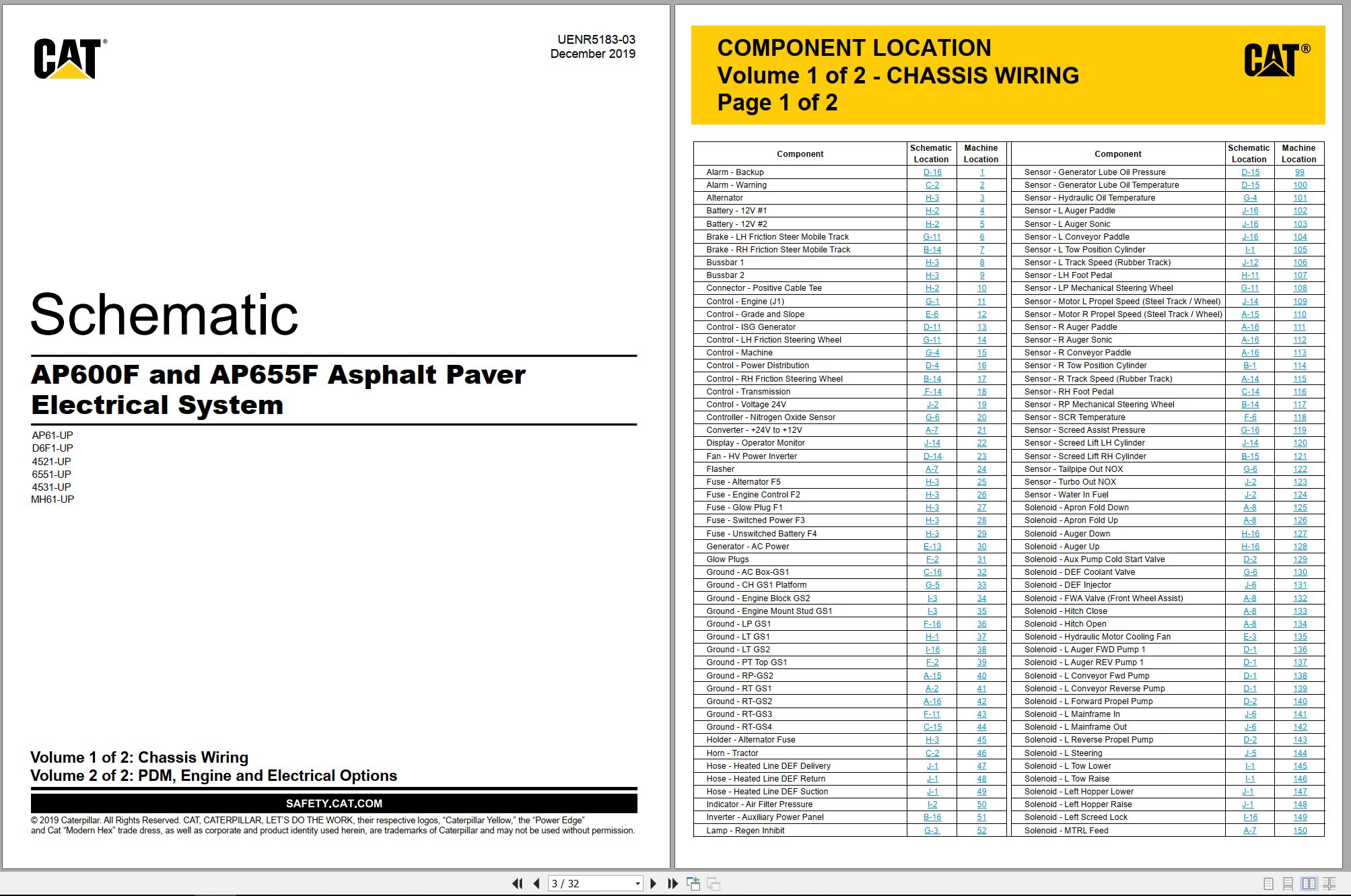Open machine location 1 for Alarm - Backup
The height and width of the screenshot is (896, 1351).
(981, 172)
